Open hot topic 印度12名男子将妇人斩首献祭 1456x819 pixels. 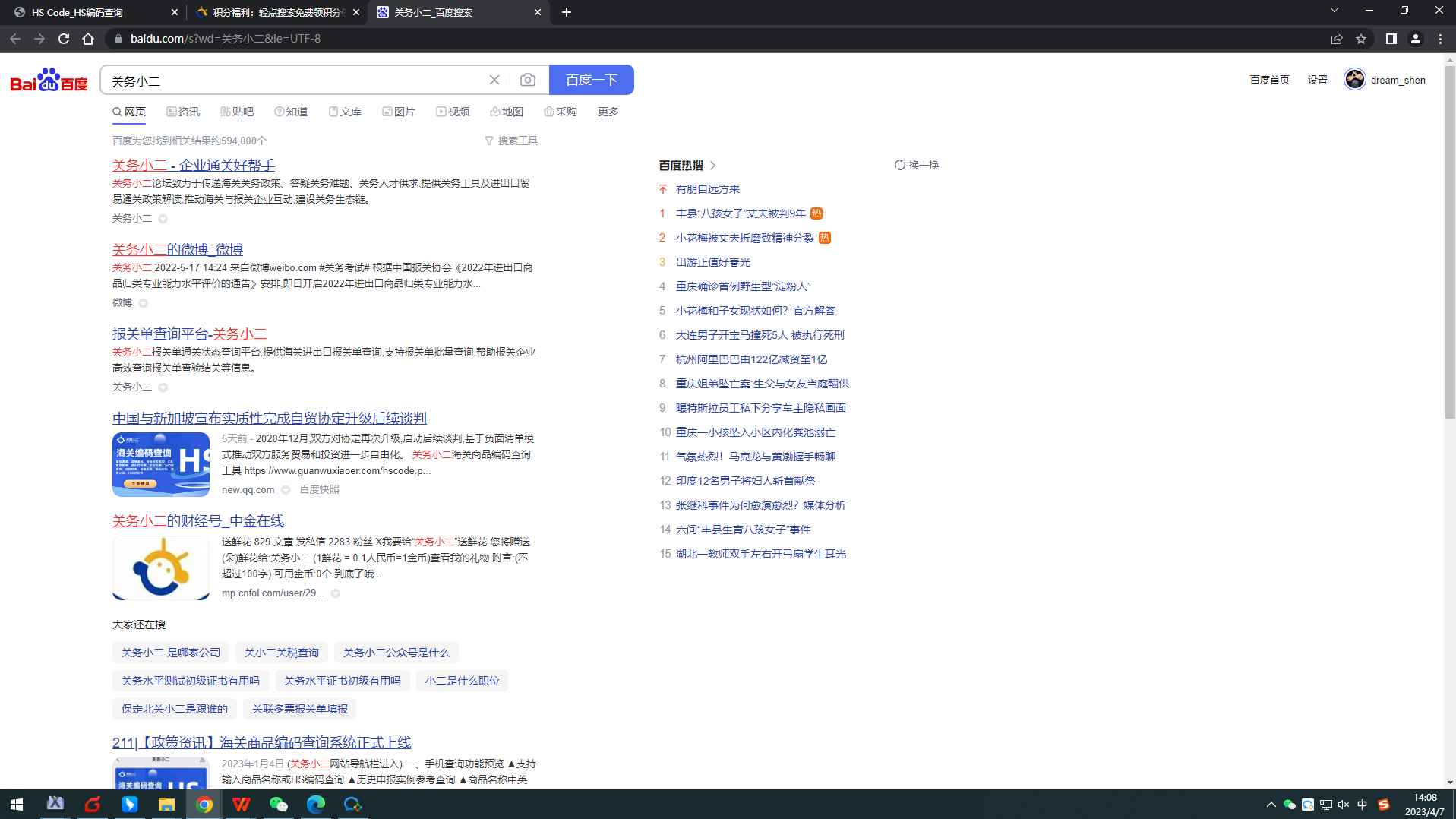[746, 481]
